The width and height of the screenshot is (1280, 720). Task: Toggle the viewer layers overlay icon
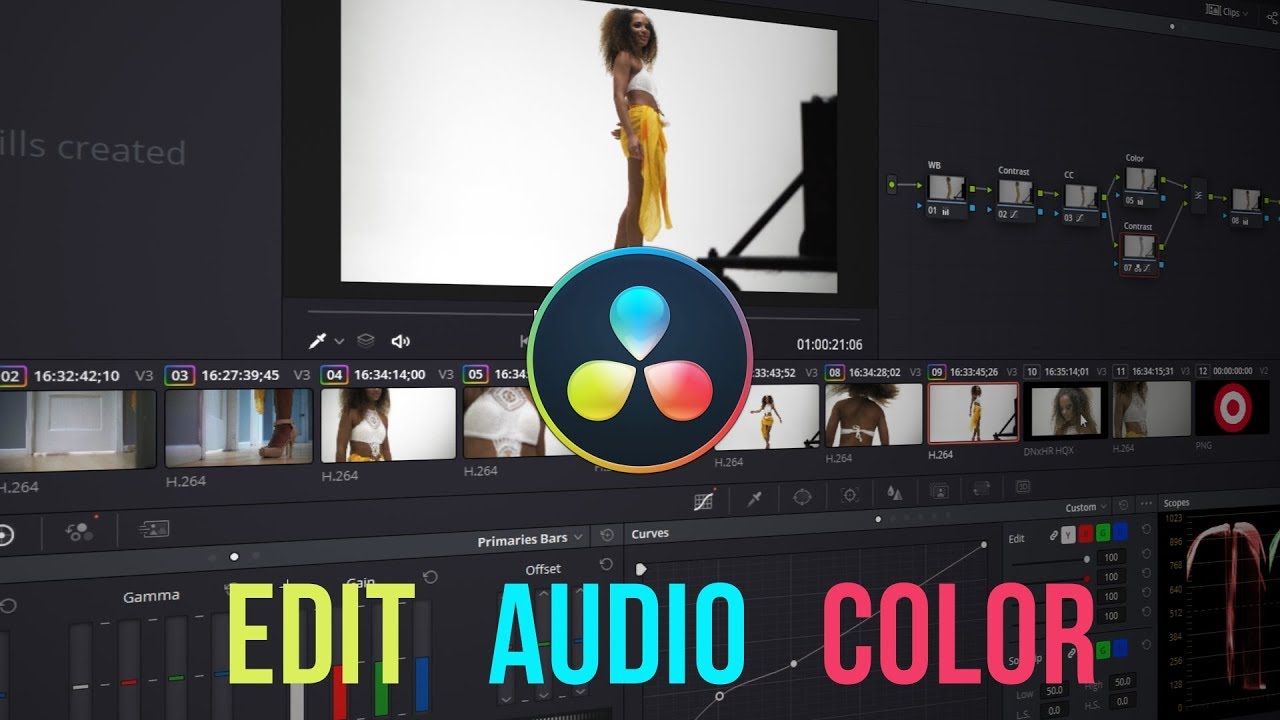[x=366, y=341]
